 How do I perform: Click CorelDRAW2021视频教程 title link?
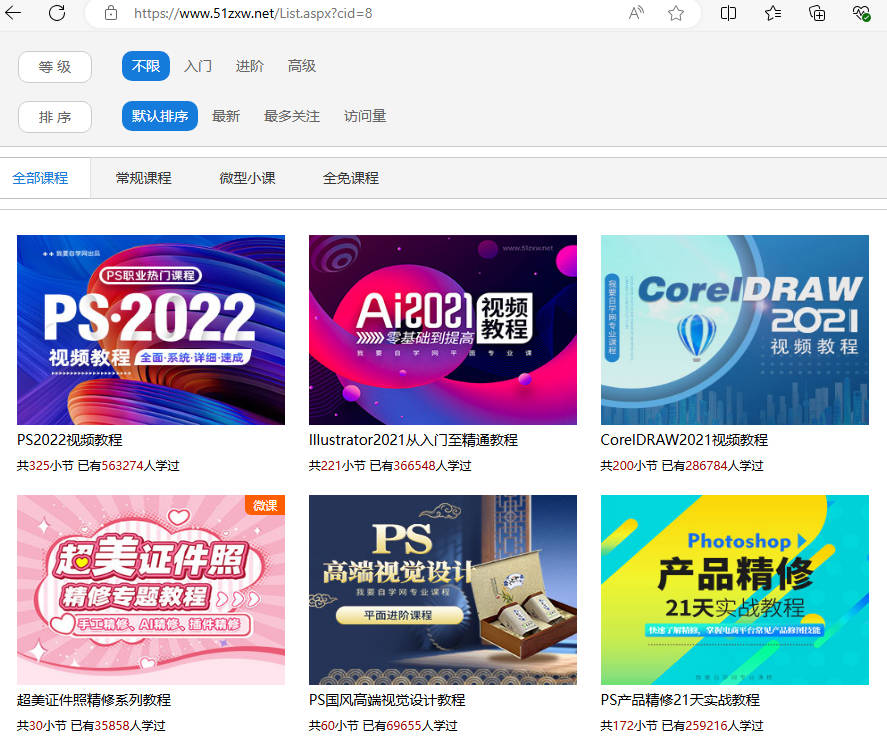684,440
